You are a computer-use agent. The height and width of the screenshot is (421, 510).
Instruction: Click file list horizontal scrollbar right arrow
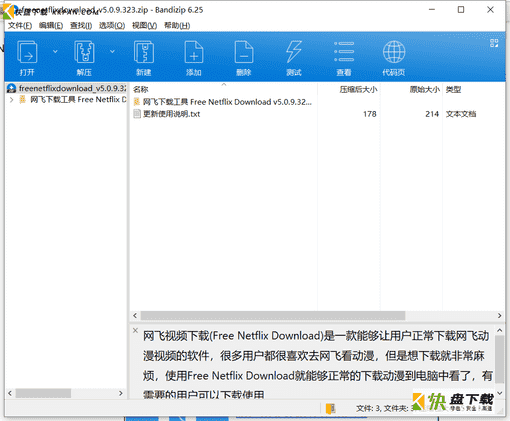click(x=499, y=315)
